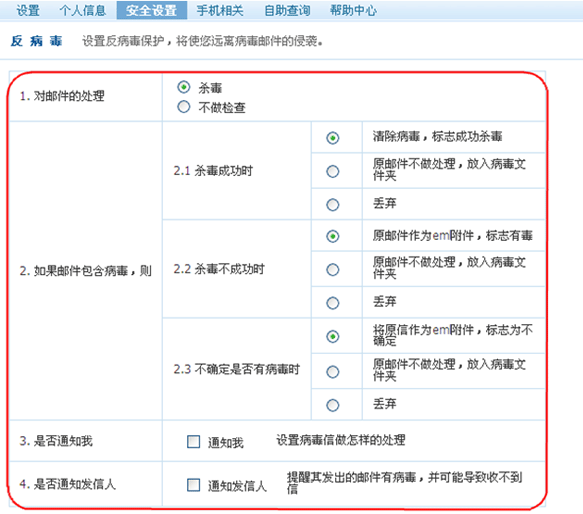Select 放入病毒文件夹 radio under 2.3 不确定是否有病毒时

332,372
